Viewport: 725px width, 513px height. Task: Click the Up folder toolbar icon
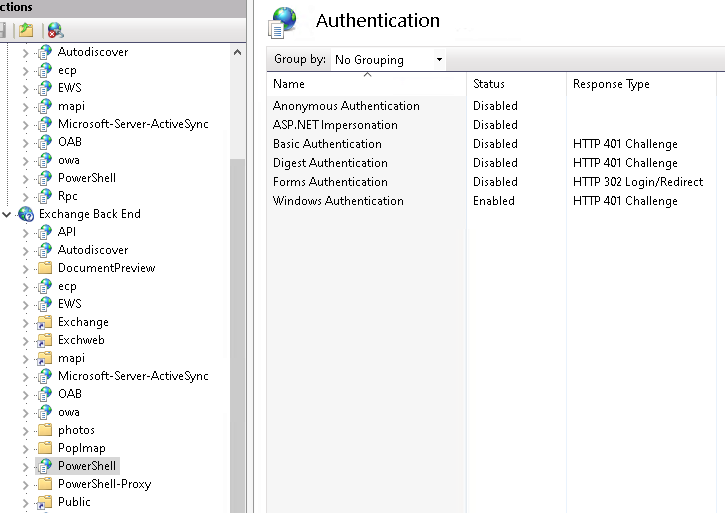[x=26, y=31]
